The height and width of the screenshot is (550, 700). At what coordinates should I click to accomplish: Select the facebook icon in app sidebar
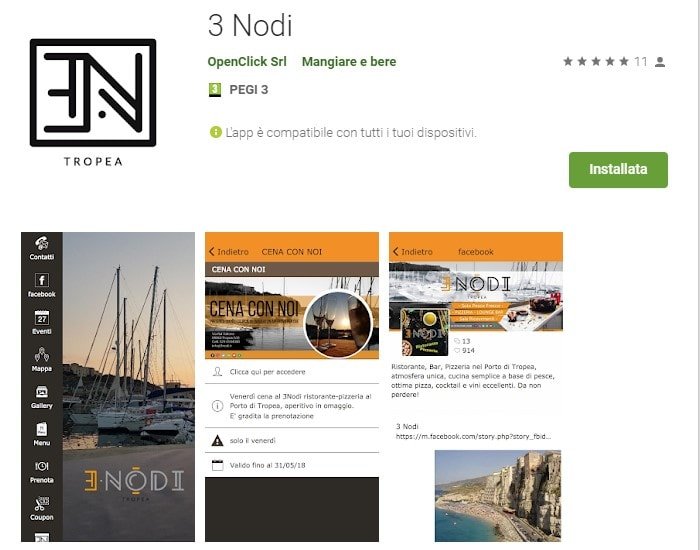(42, 280)
